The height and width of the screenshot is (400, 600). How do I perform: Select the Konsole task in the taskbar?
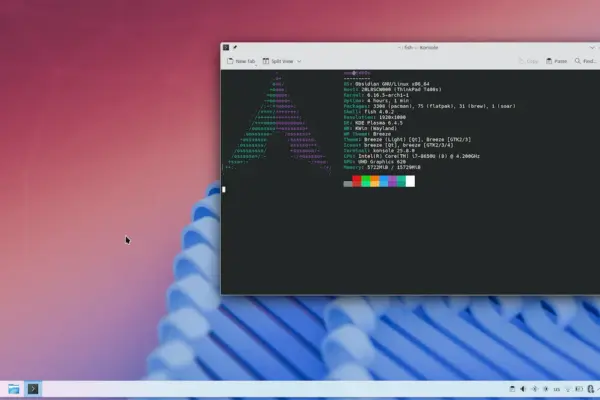[33, 389]
